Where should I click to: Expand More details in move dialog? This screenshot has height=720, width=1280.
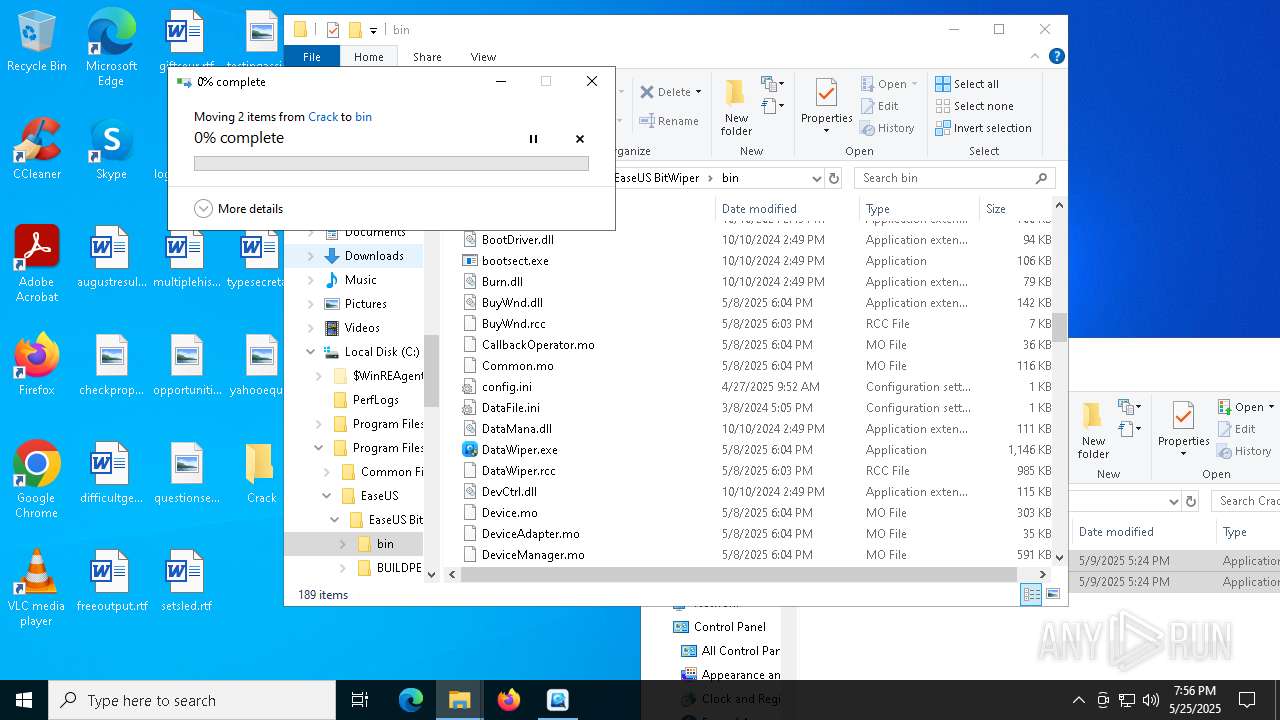tap(239, 209)
